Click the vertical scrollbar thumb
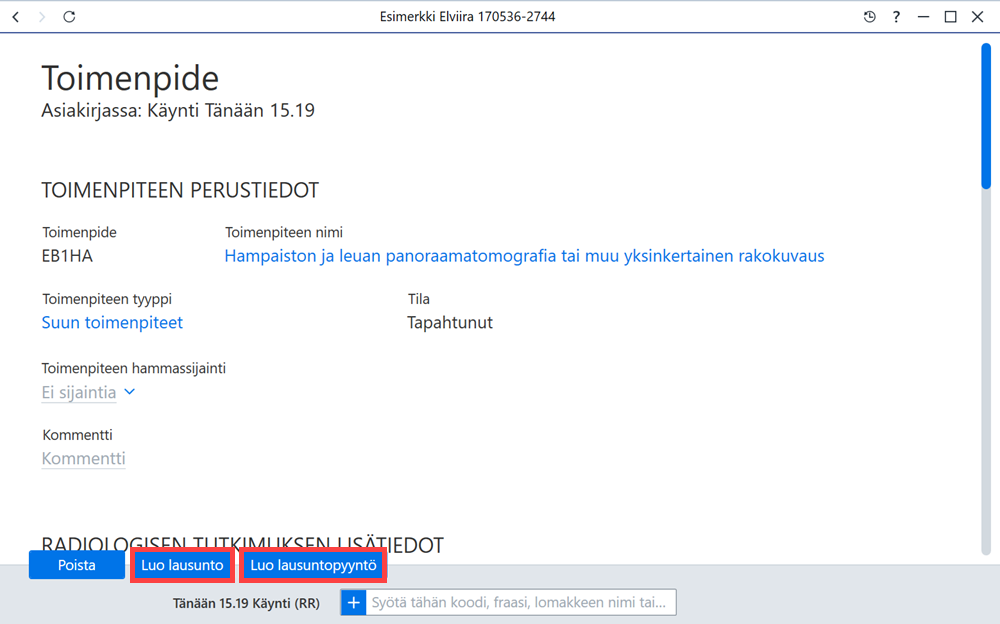1000x624 pixels. (x=986, y=116)
